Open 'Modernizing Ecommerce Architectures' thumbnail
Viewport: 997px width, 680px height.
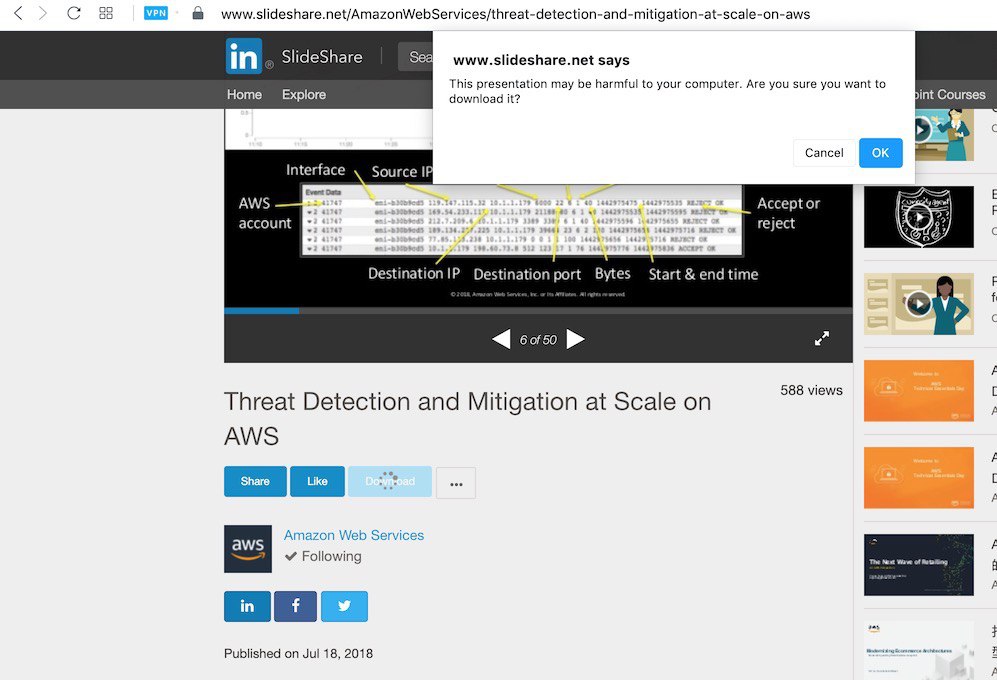(919, 650)
